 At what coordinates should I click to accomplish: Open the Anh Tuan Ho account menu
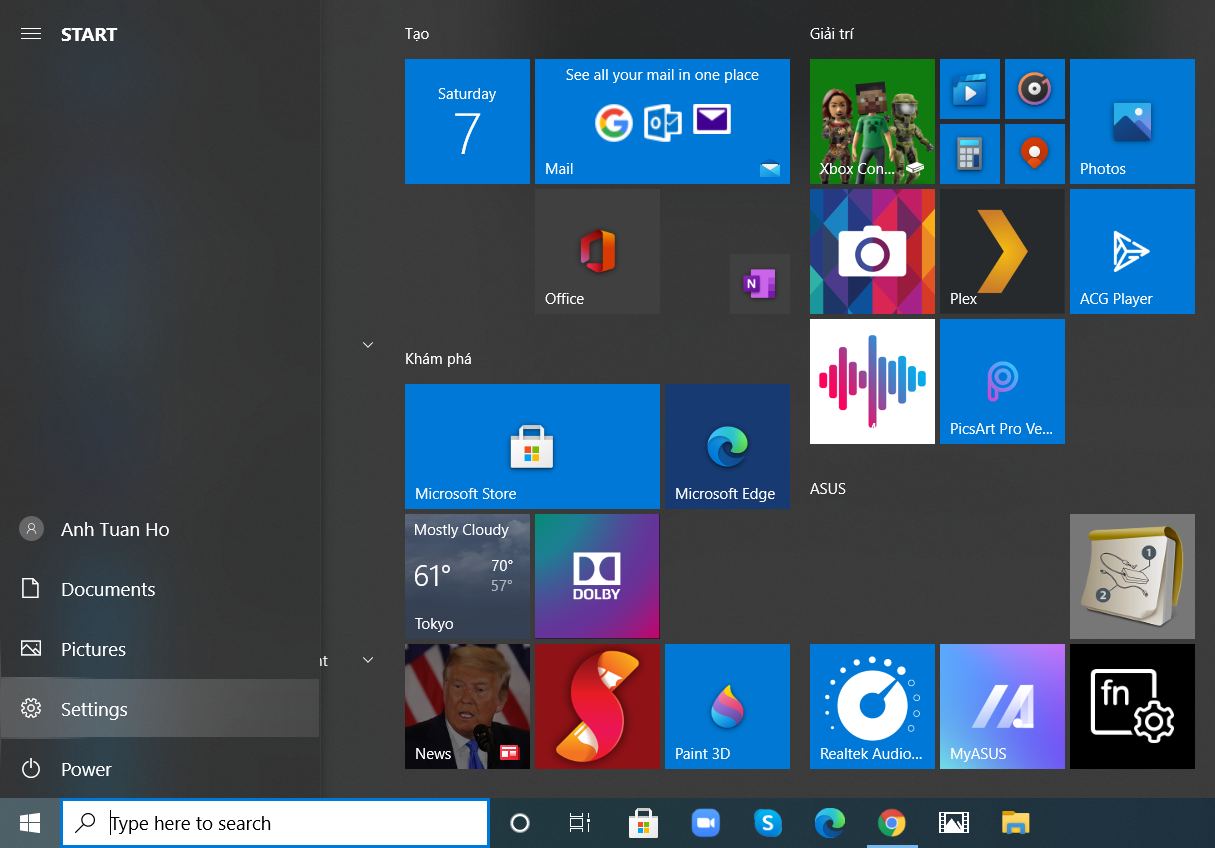[x=160, y=529]
